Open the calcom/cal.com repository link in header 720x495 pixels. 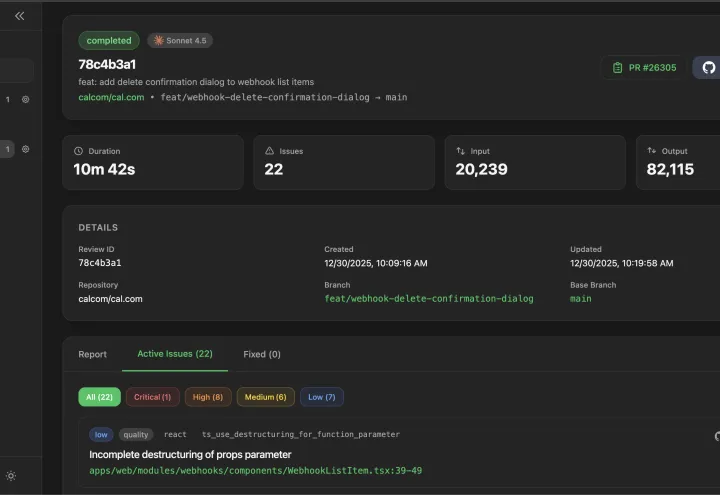tap(111, 97)
